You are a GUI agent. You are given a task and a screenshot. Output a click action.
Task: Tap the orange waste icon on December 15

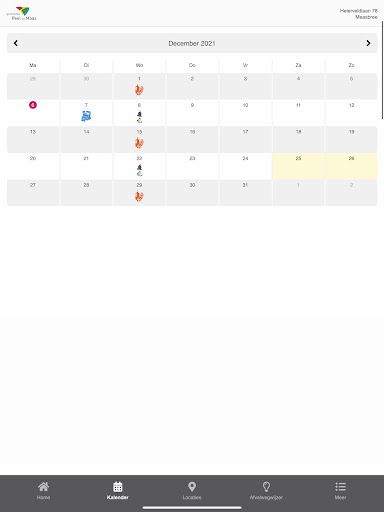[x=139, y=143]
